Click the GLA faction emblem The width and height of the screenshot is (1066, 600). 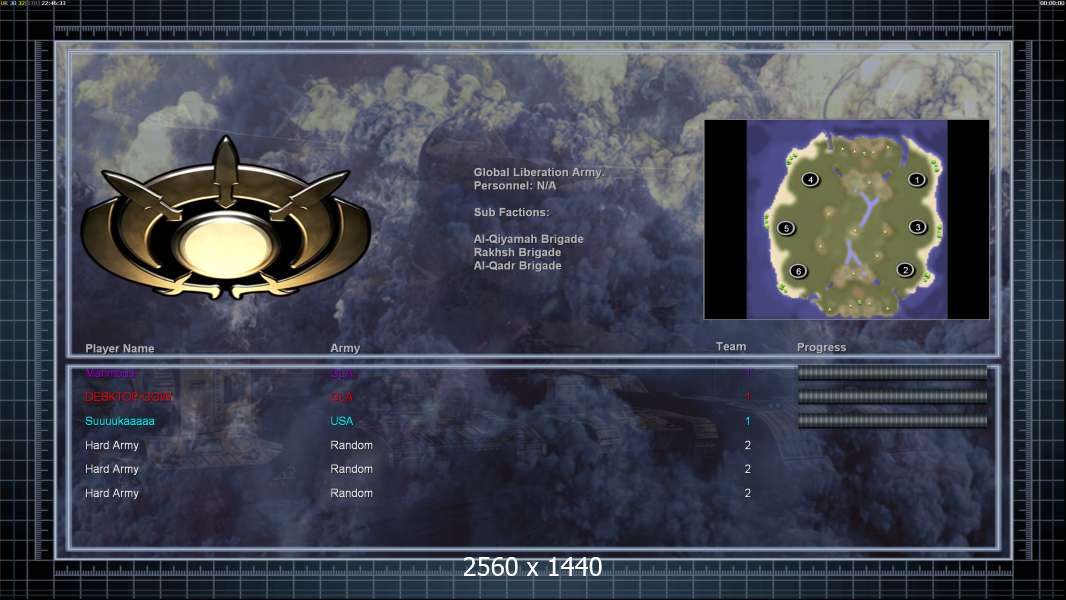pyautogui.click(x=226, y=219)
